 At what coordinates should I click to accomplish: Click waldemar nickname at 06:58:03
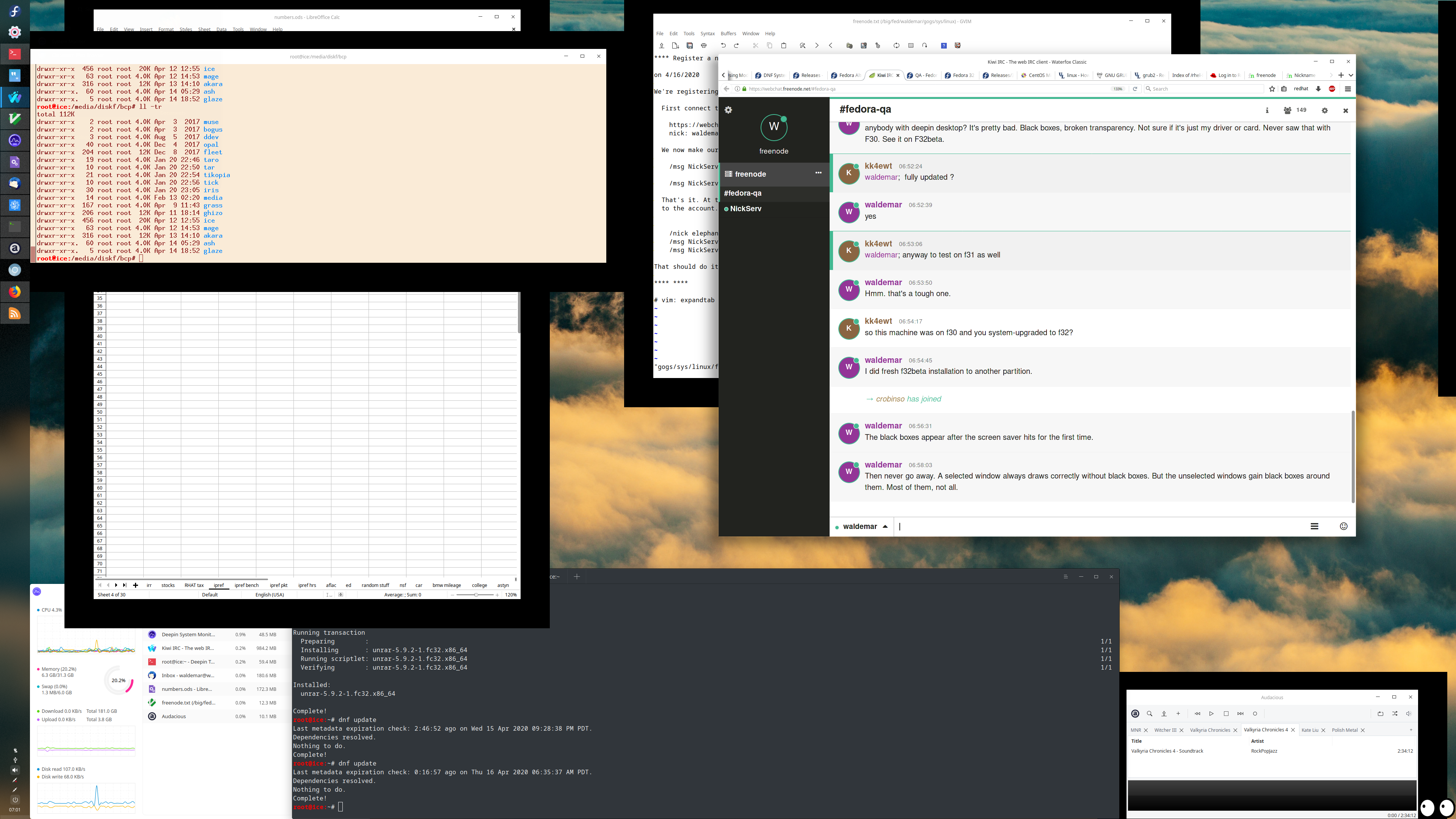coord(883,464)
